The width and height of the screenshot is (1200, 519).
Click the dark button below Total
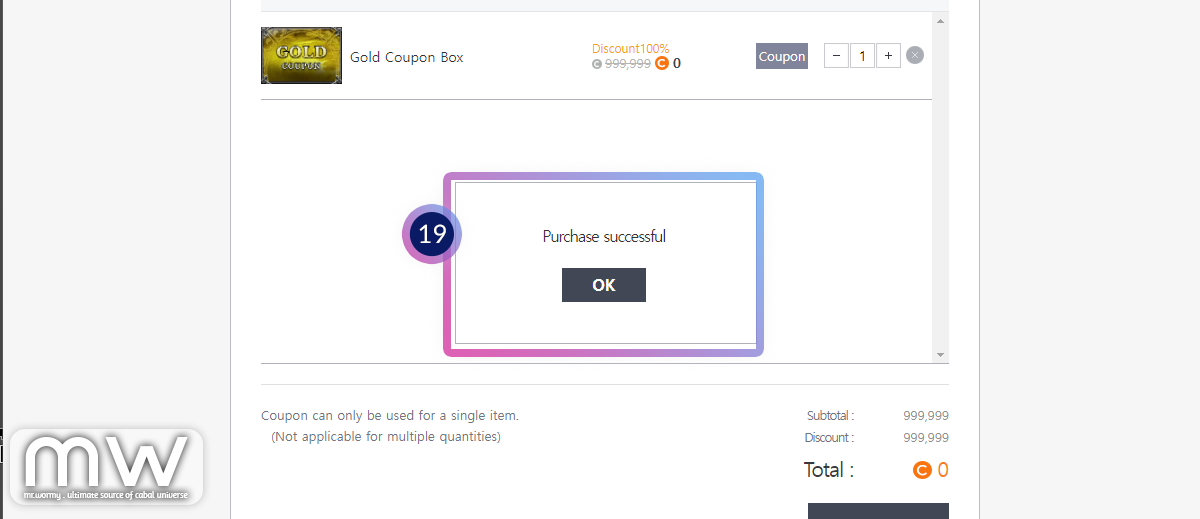coord(878,511)
